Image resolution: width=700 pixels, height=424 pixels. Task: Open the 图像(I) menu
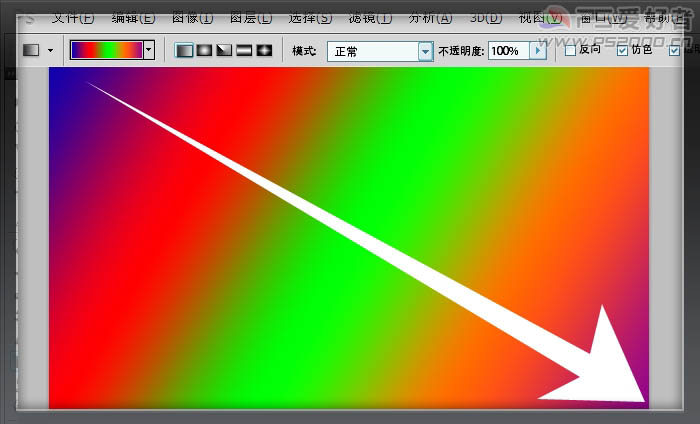click(192, 18)
